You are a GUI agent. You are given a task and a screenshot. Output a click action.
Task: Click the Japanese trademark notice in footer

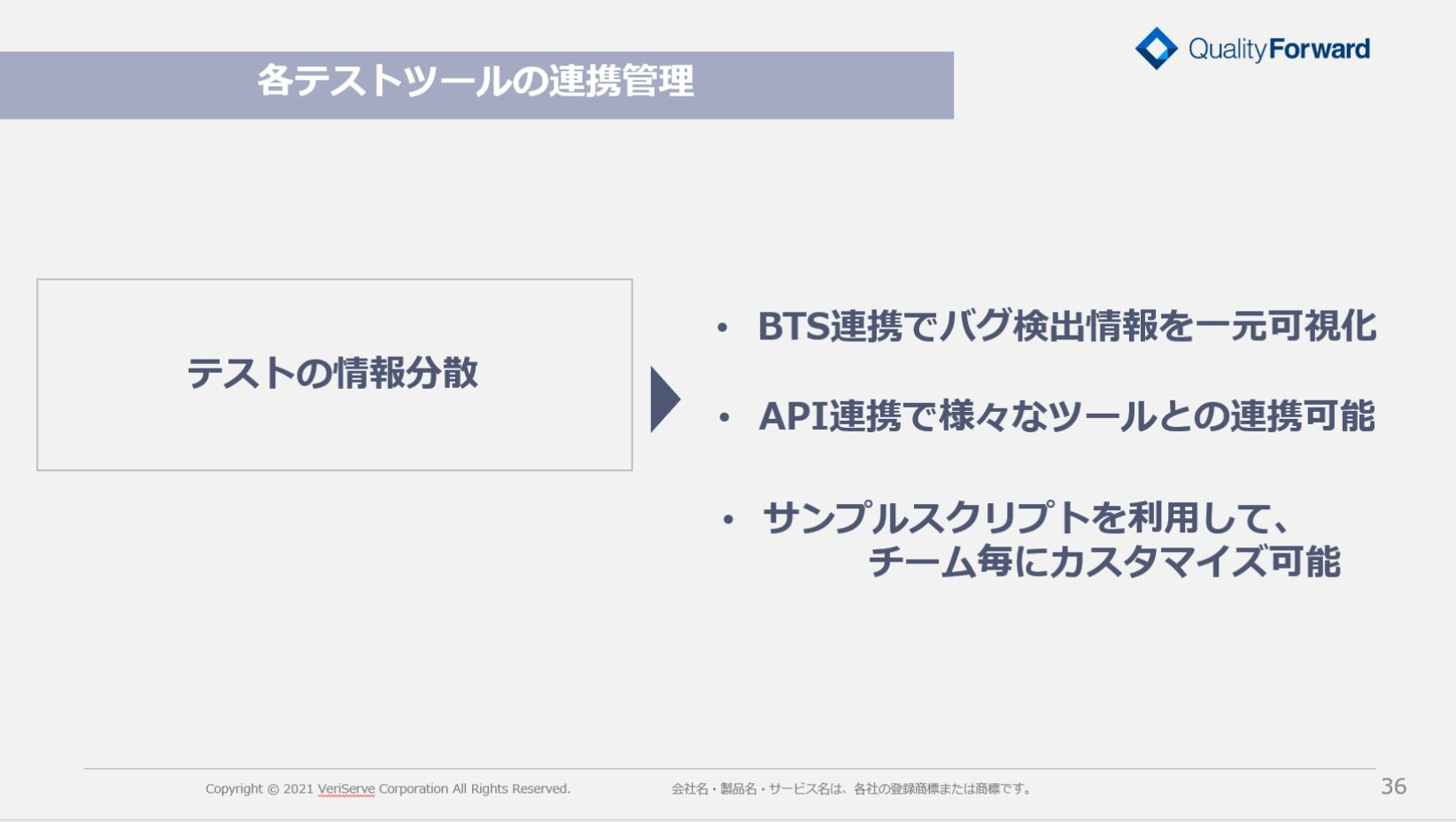[x=852, y=789]
